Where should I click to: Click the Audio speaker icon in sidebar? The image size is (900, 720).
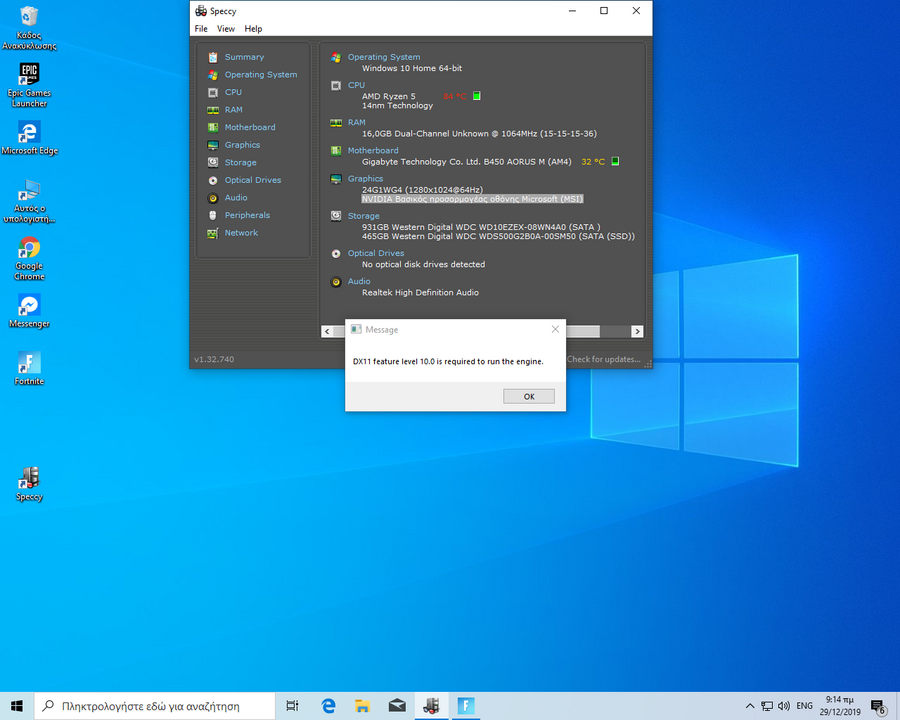click(213, 198)
